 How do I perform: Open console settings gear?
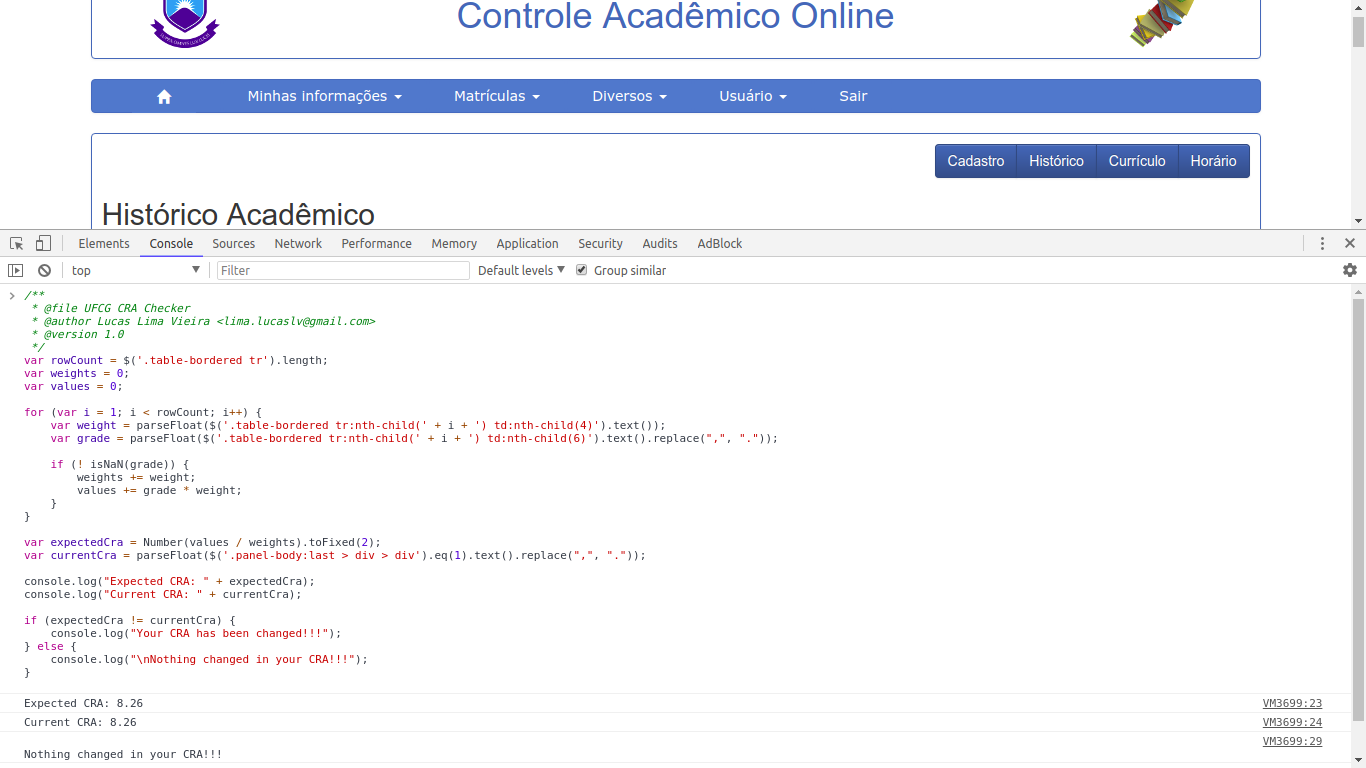pos(1350,270)
